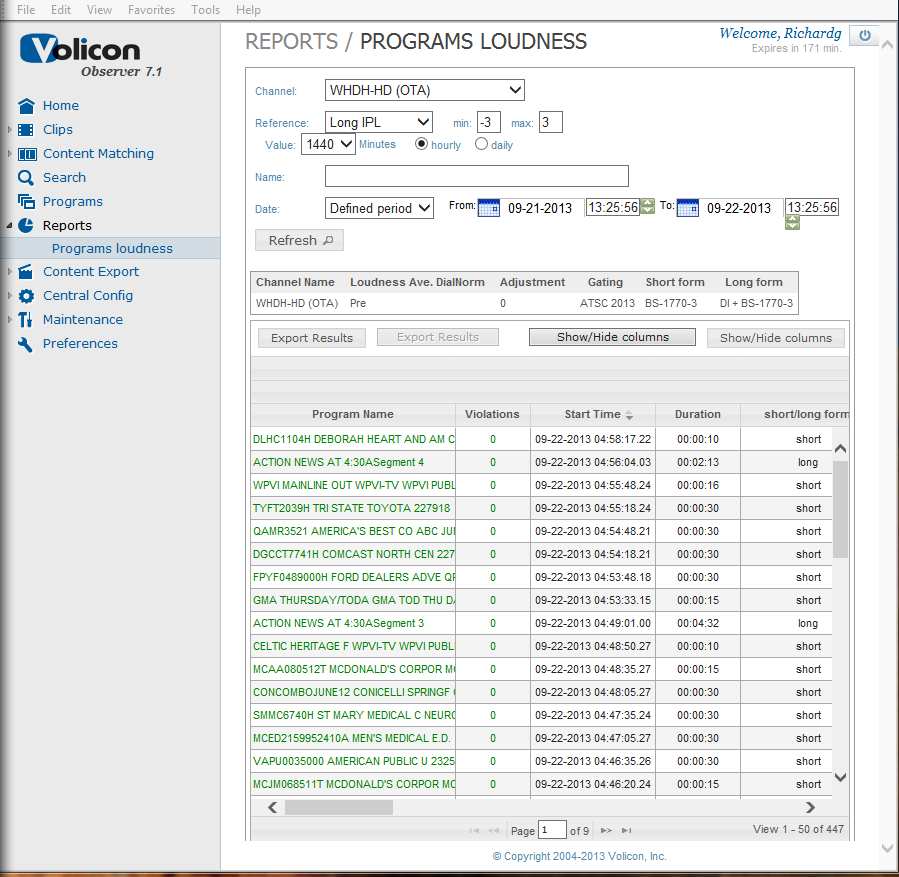The height and width of the screenshot is (877, 899).
Task: Open the From-date calendar picker
Action: [x=487, y=207]
